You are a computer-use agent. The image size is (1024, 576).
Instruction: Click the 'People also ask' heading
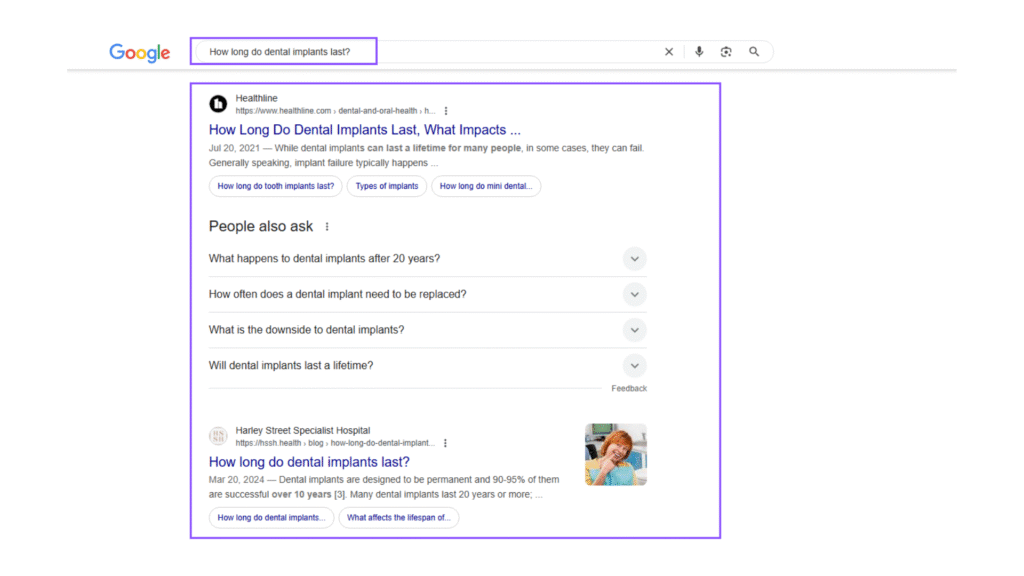click(261, 227)
